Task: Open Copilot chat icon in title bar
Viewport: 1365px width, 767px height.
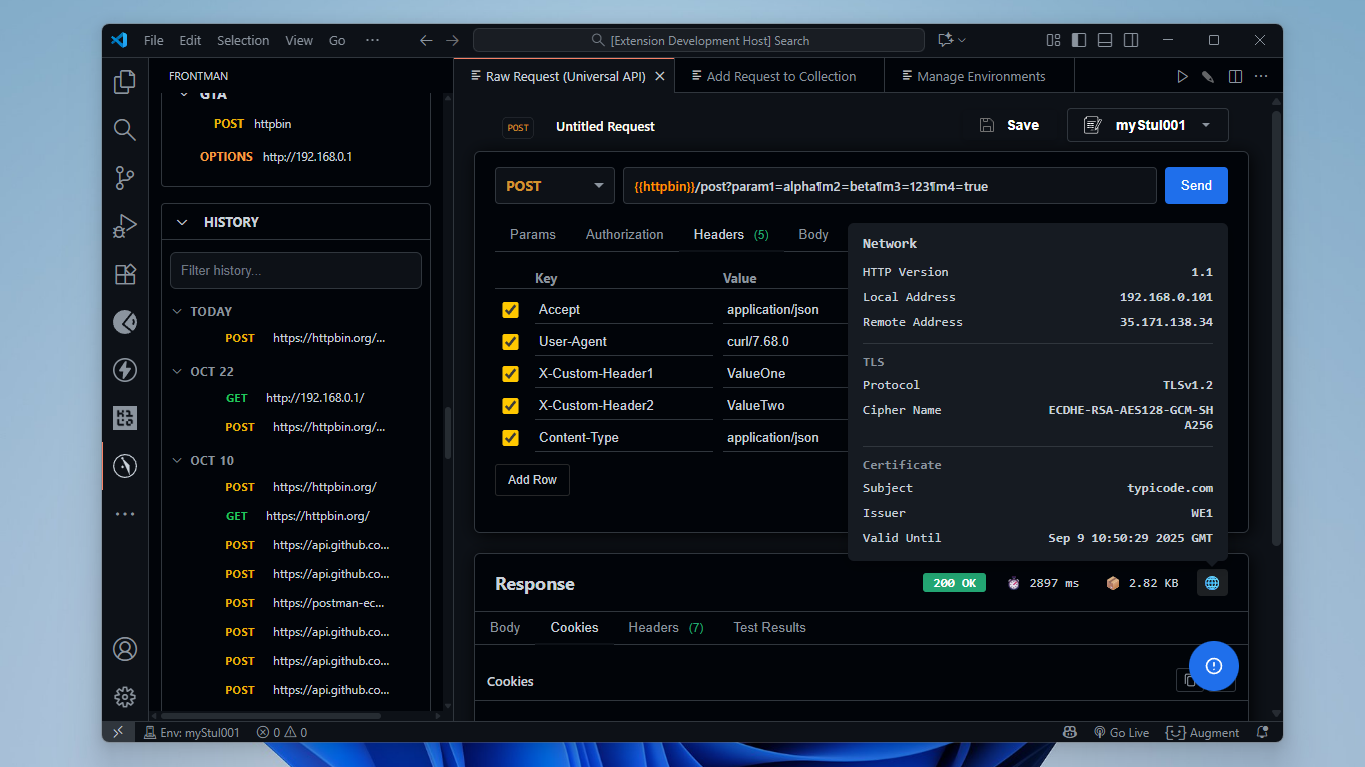Action: pos(945,41)
